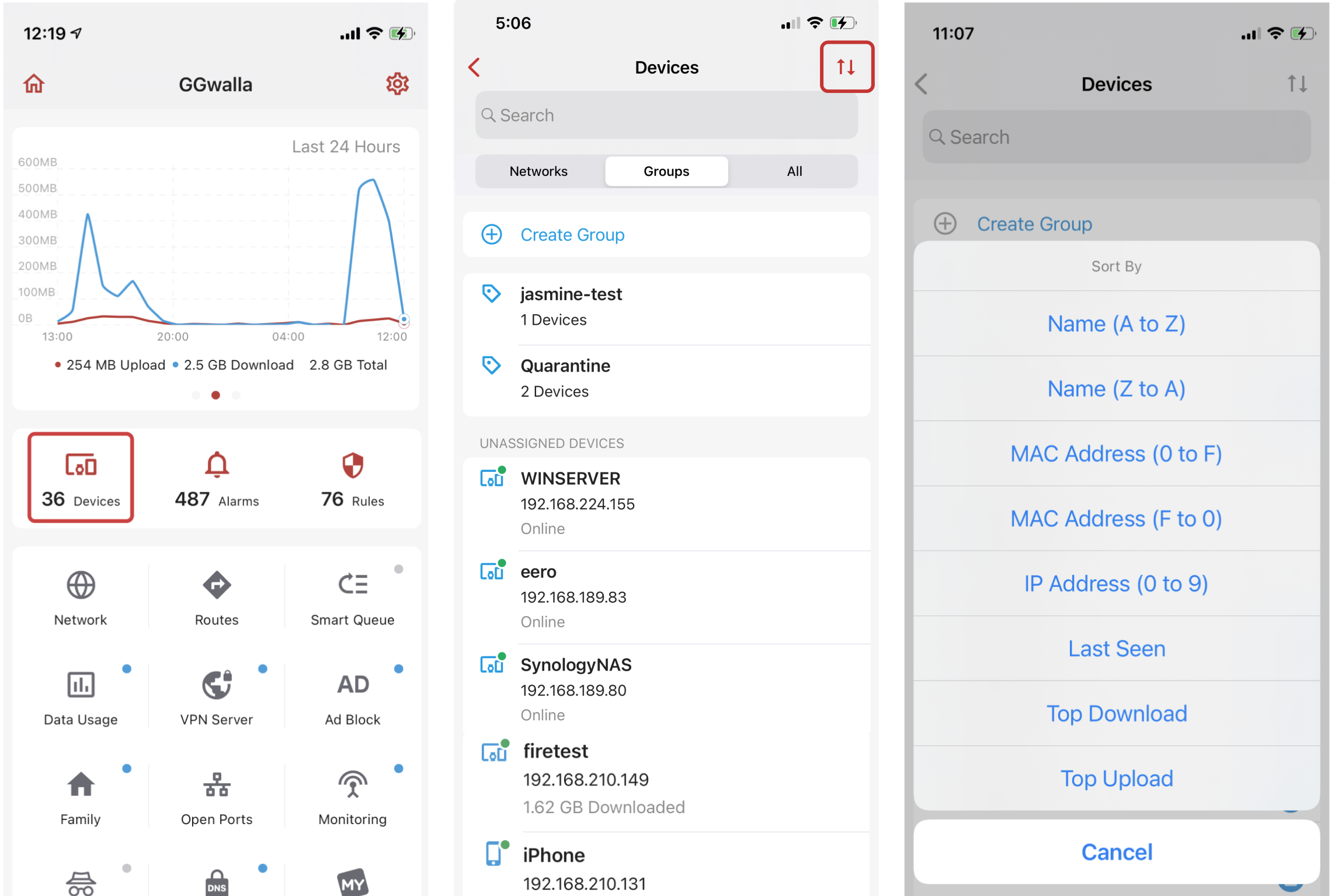Image resolution: width=1335 pixels, height=896 pixels.
Task: Select third page dot under traffic chart
Action: [x=236, y=395]
